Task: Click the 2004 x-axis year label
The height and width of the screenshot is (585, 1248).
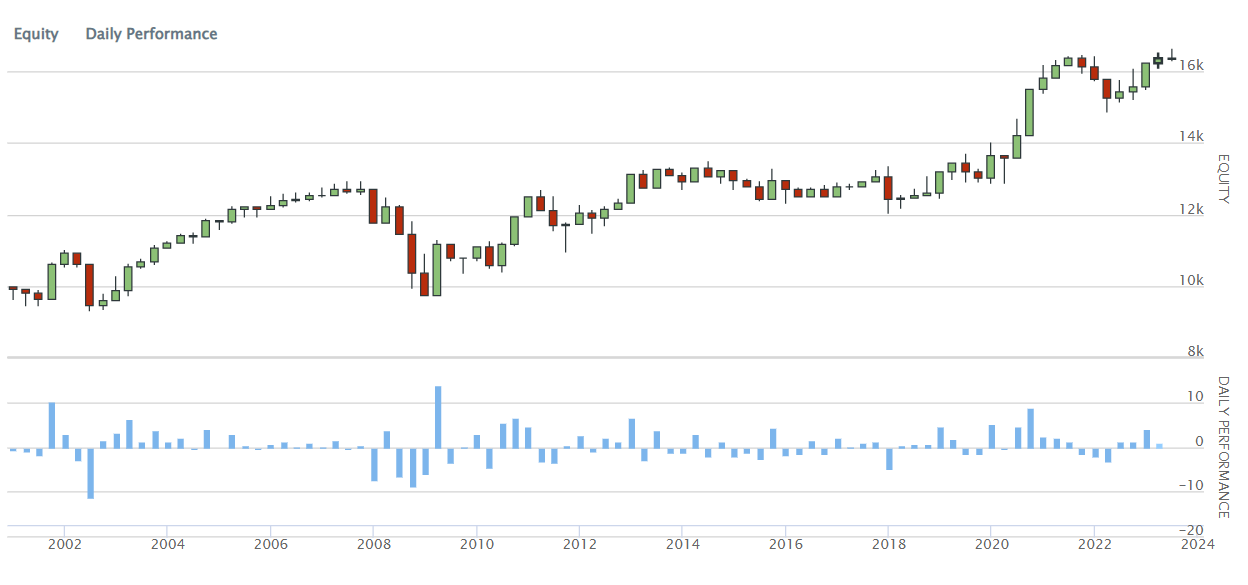Action: 168,545
